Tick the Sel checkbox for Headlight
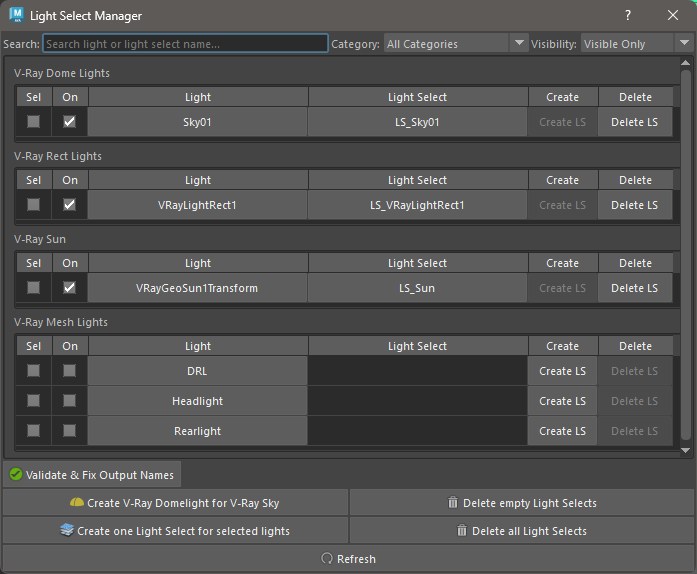The width and height of the screenshot is (697, 574). tap(33, 401)
